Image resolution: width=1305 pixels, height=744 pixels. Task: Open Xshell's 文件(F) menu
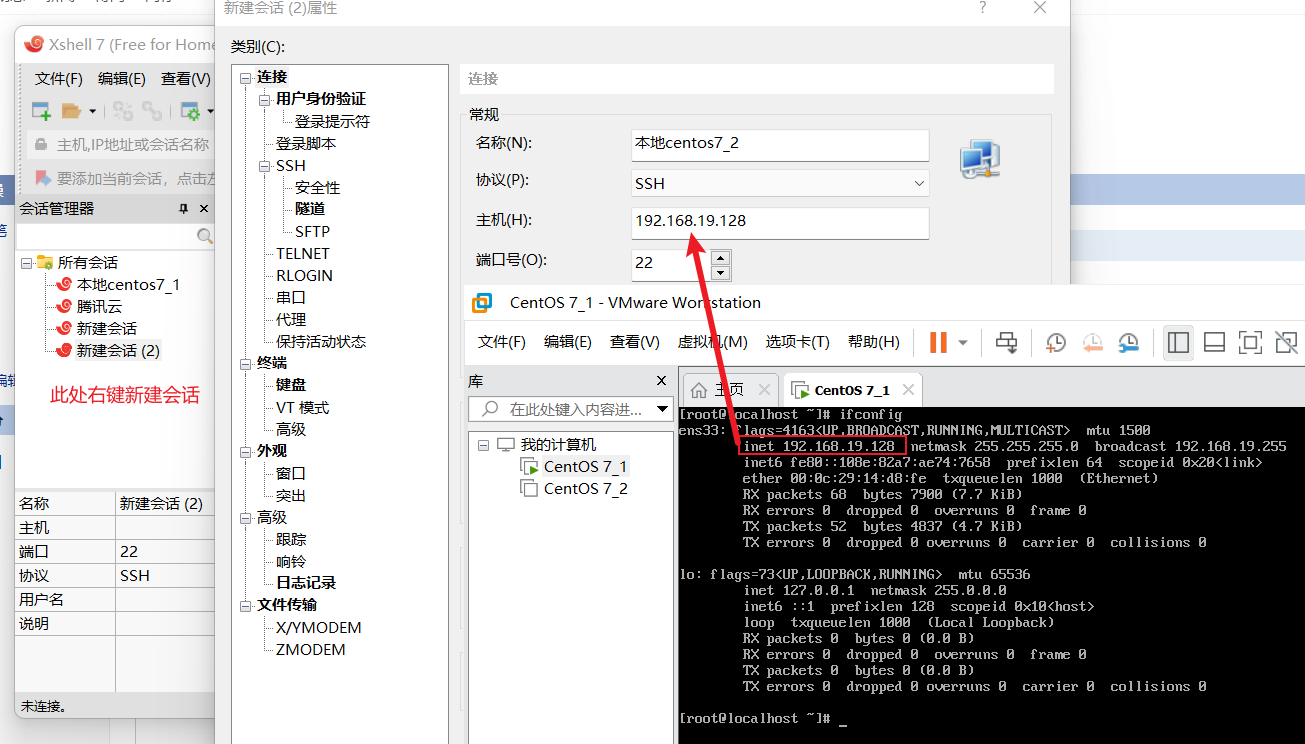coord(59,79)
